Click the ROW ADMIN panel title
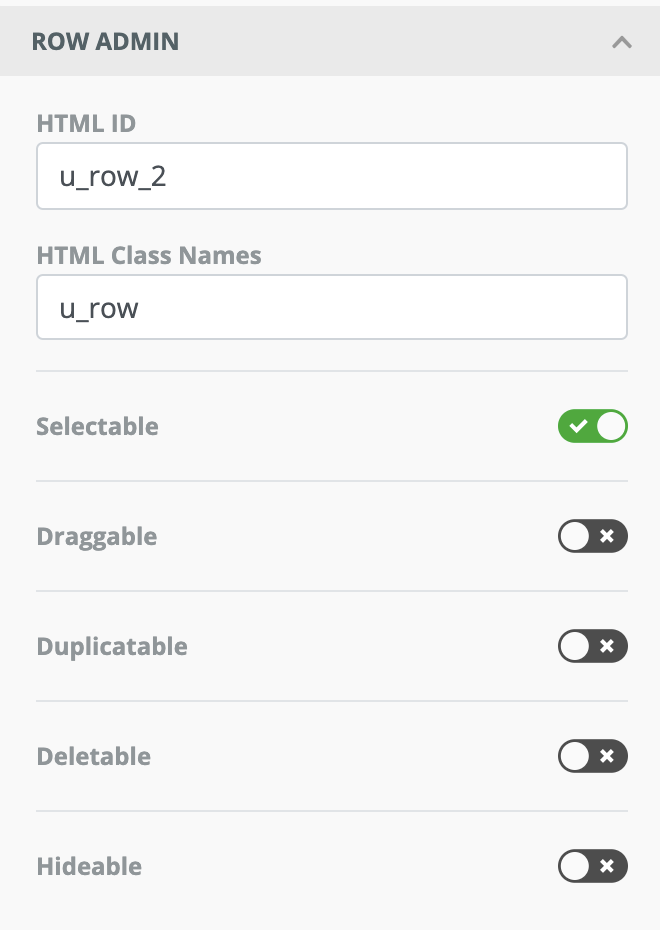This screenshot has height=930, width=660. [107, 42]
